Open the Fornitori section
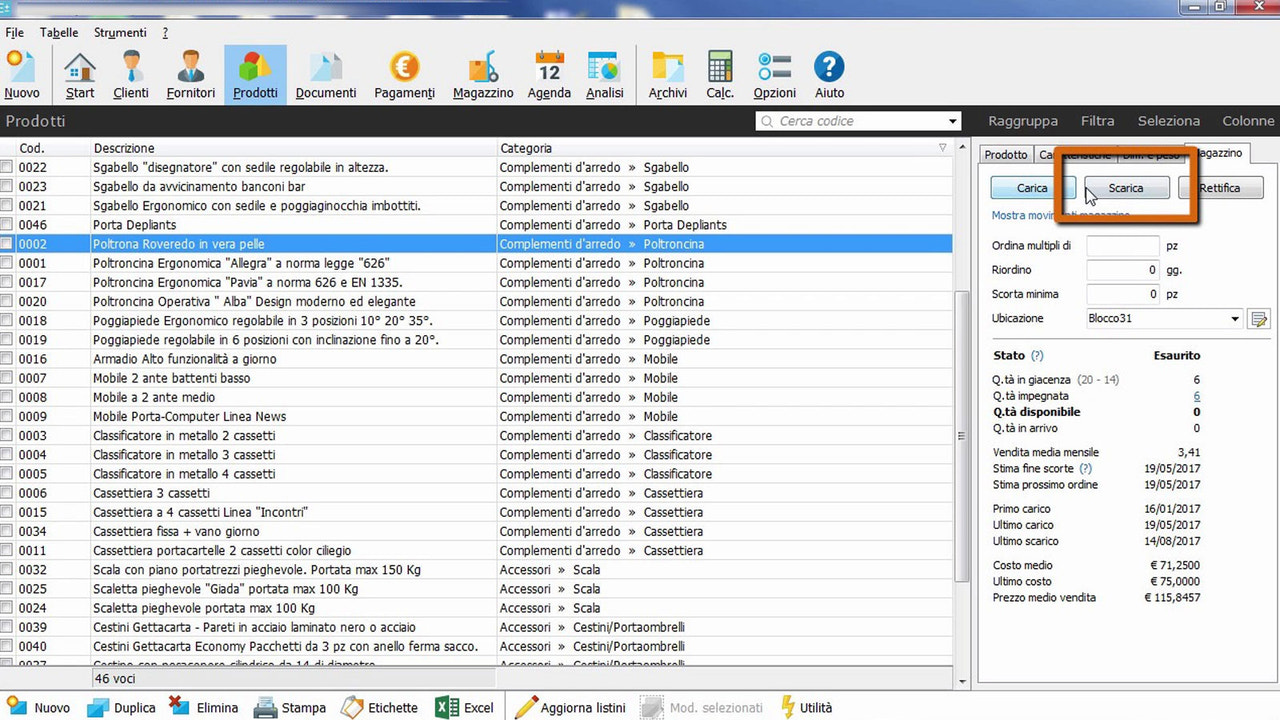Screen dimensions: 1280x720 coord(190,73)
